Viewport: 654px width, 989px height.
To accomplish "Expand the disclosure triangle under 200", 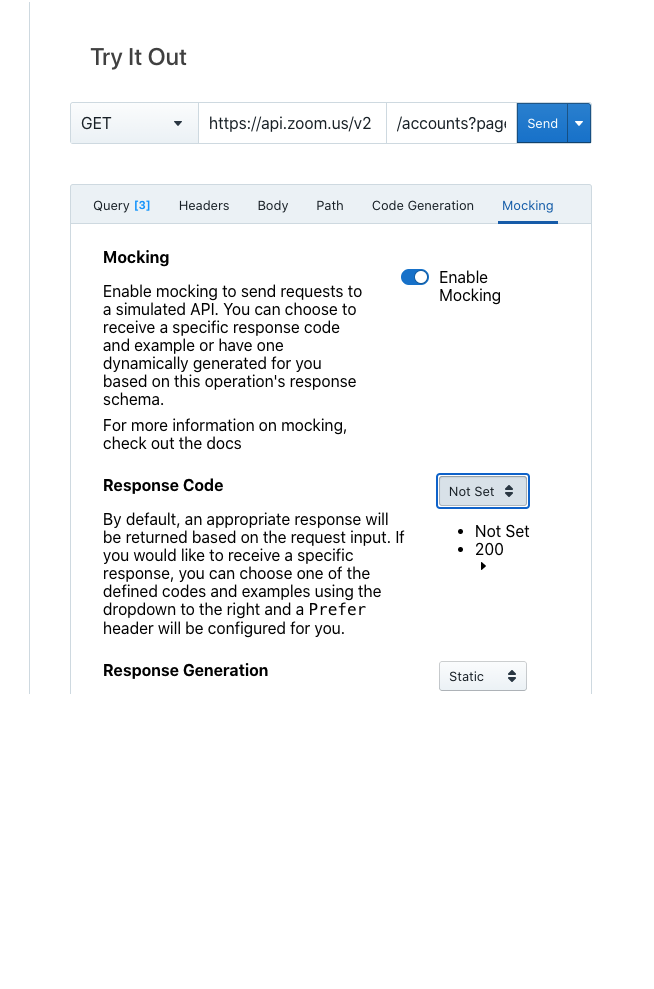I will point(483,565).
